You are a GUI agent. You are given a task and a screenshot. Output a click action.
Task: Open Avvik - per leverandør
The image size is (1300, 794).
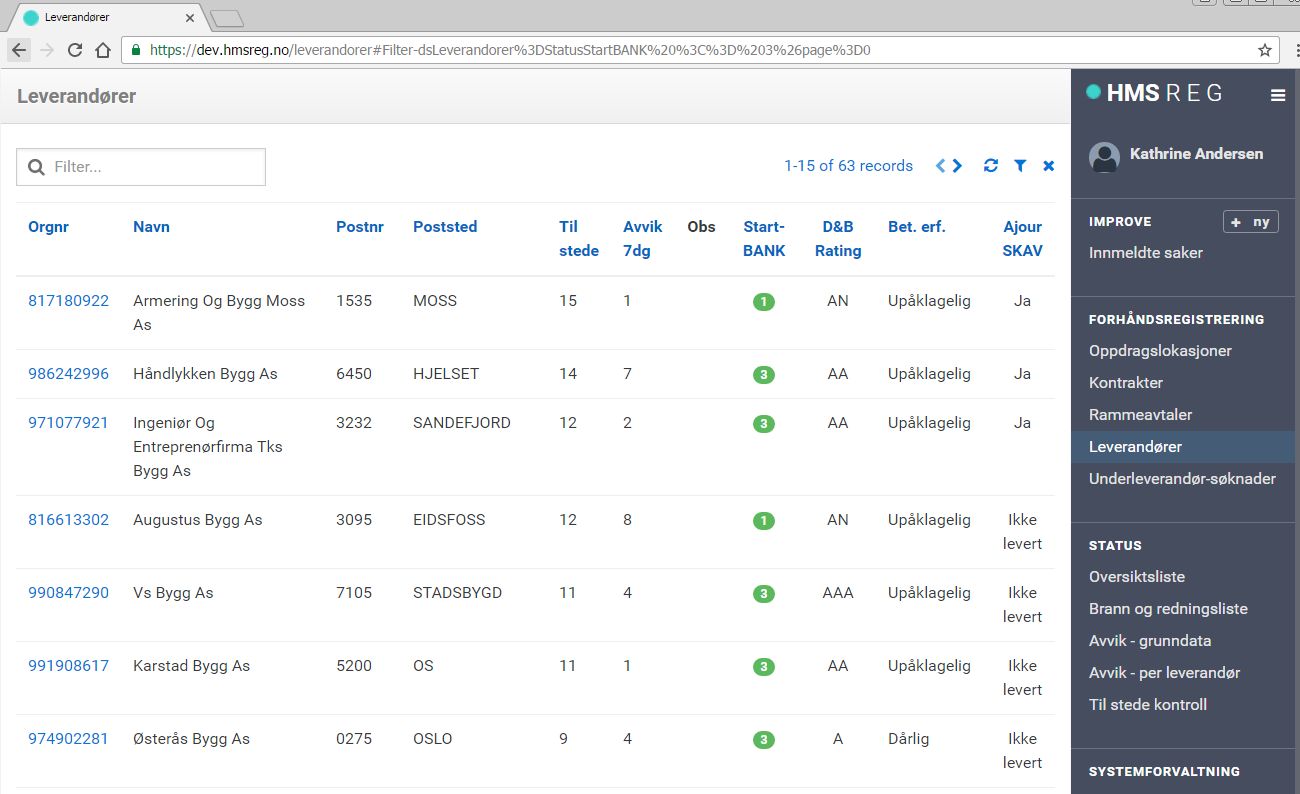pos(1165,673)
